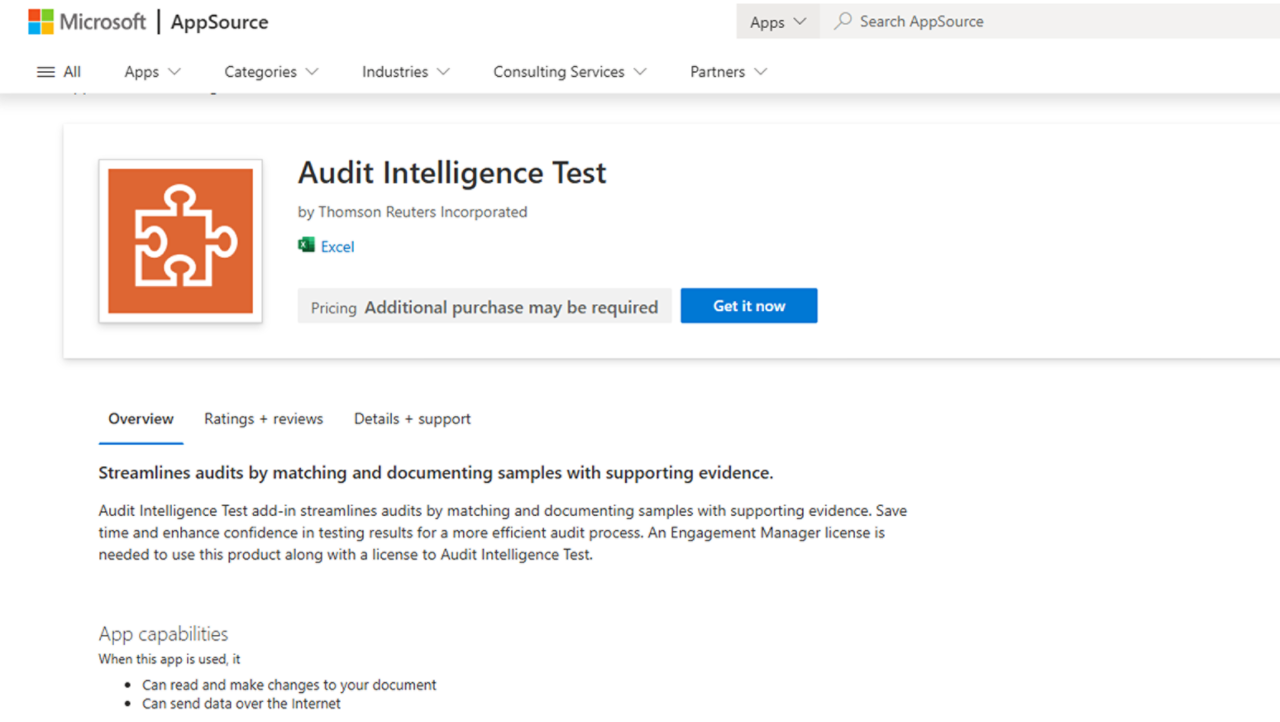The height and width of the screenshot is (722, 1280).
Task: Click the magnifier search icon
Action: 843,21
